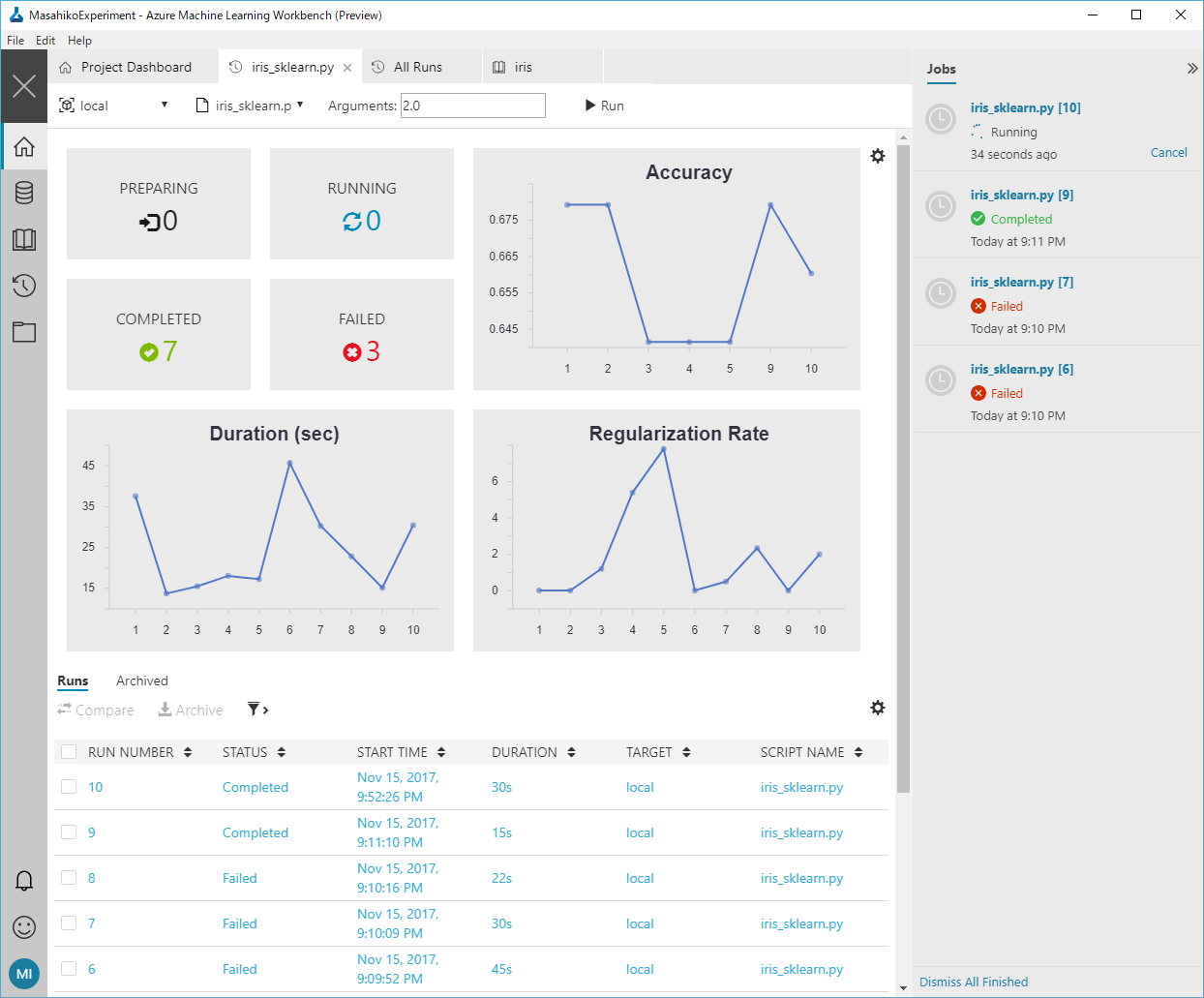1204x998 pixels.
Task: Open the Data Sources cylinder icon
Action: click(x=24, y=193)
